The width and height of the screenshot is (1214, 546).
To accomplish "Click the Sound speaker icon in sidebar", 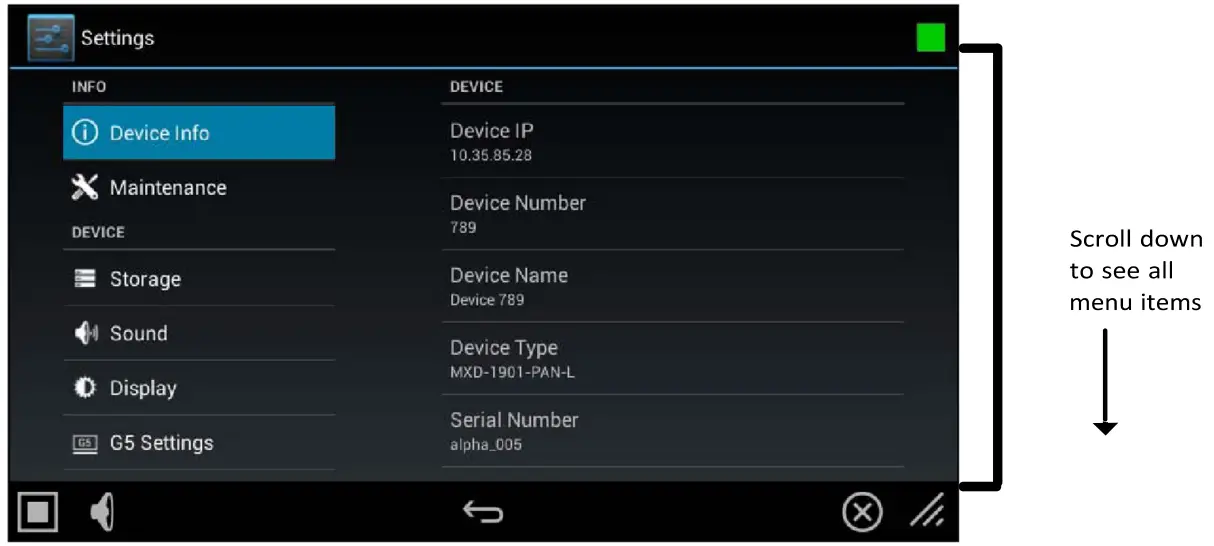I will (x=86, y=333).
